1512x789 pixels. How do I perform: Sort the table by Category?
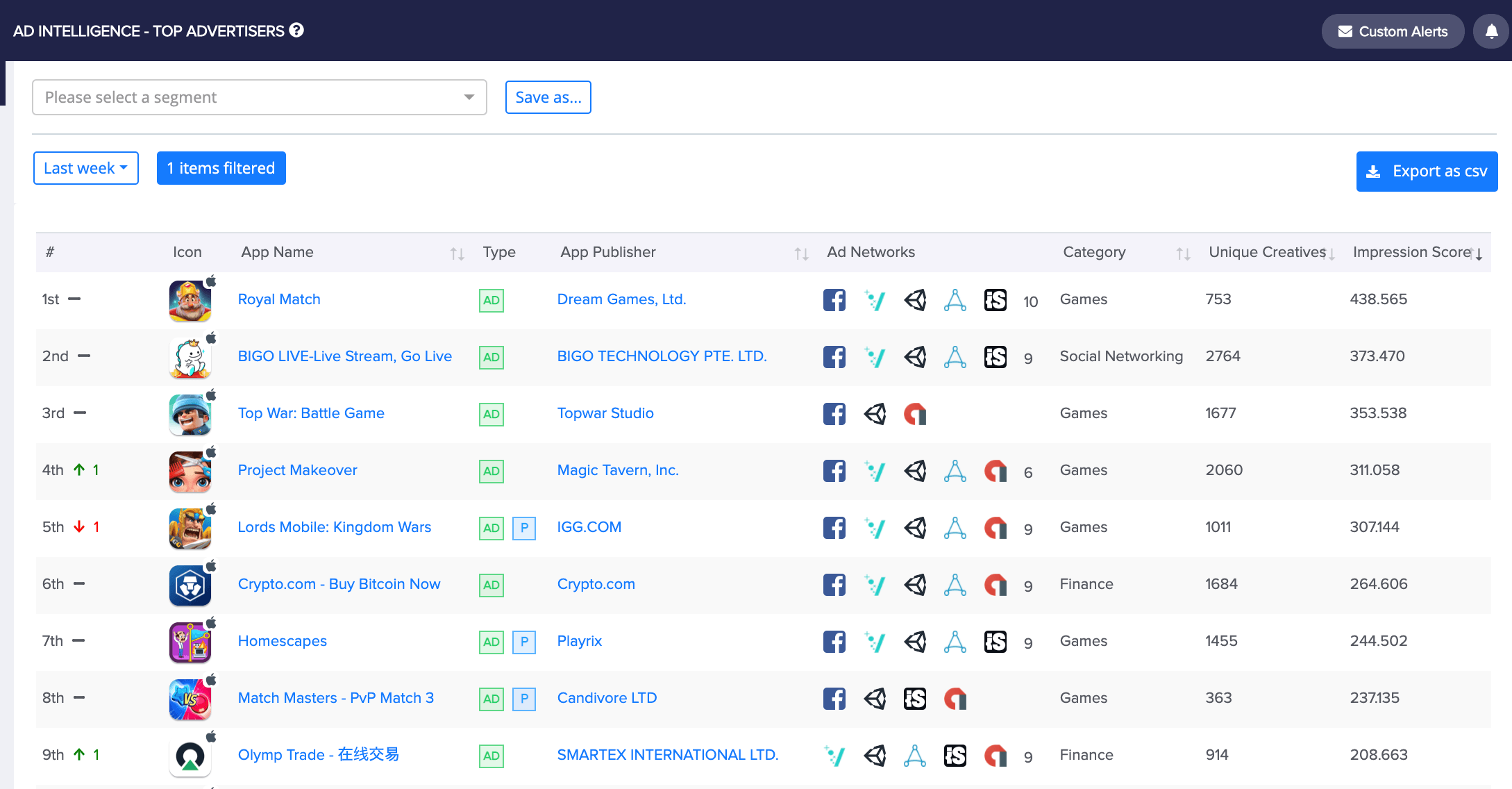point(1183,254)
